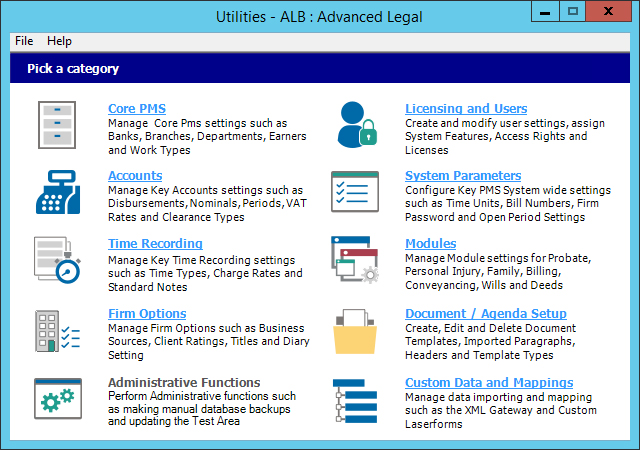Open the Licensing and Users link
Viewport: 640px width, 450px height.
(466, 108)
